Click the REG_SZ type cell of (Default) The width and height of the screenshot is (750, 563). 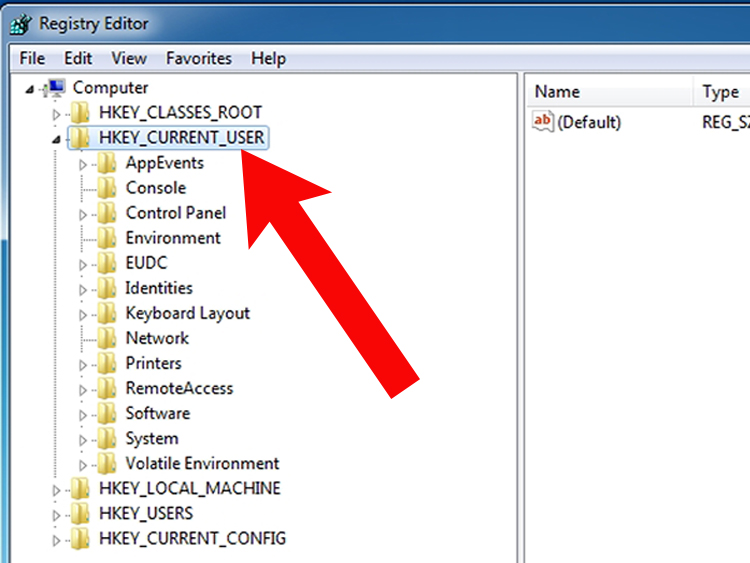point(725,122)
